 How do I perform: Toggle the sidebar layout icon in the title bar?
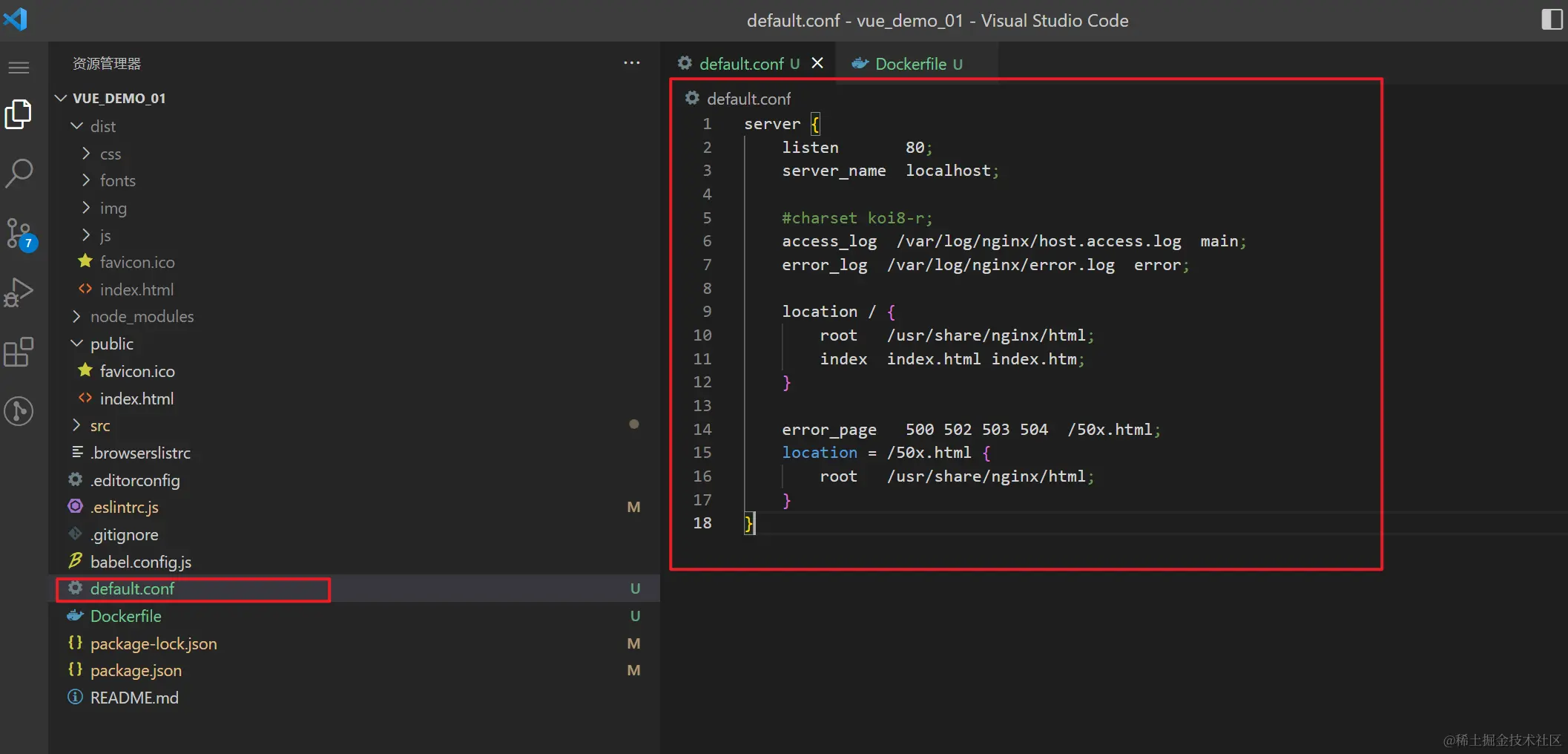pyautogui.click(x=1551, y=19)
